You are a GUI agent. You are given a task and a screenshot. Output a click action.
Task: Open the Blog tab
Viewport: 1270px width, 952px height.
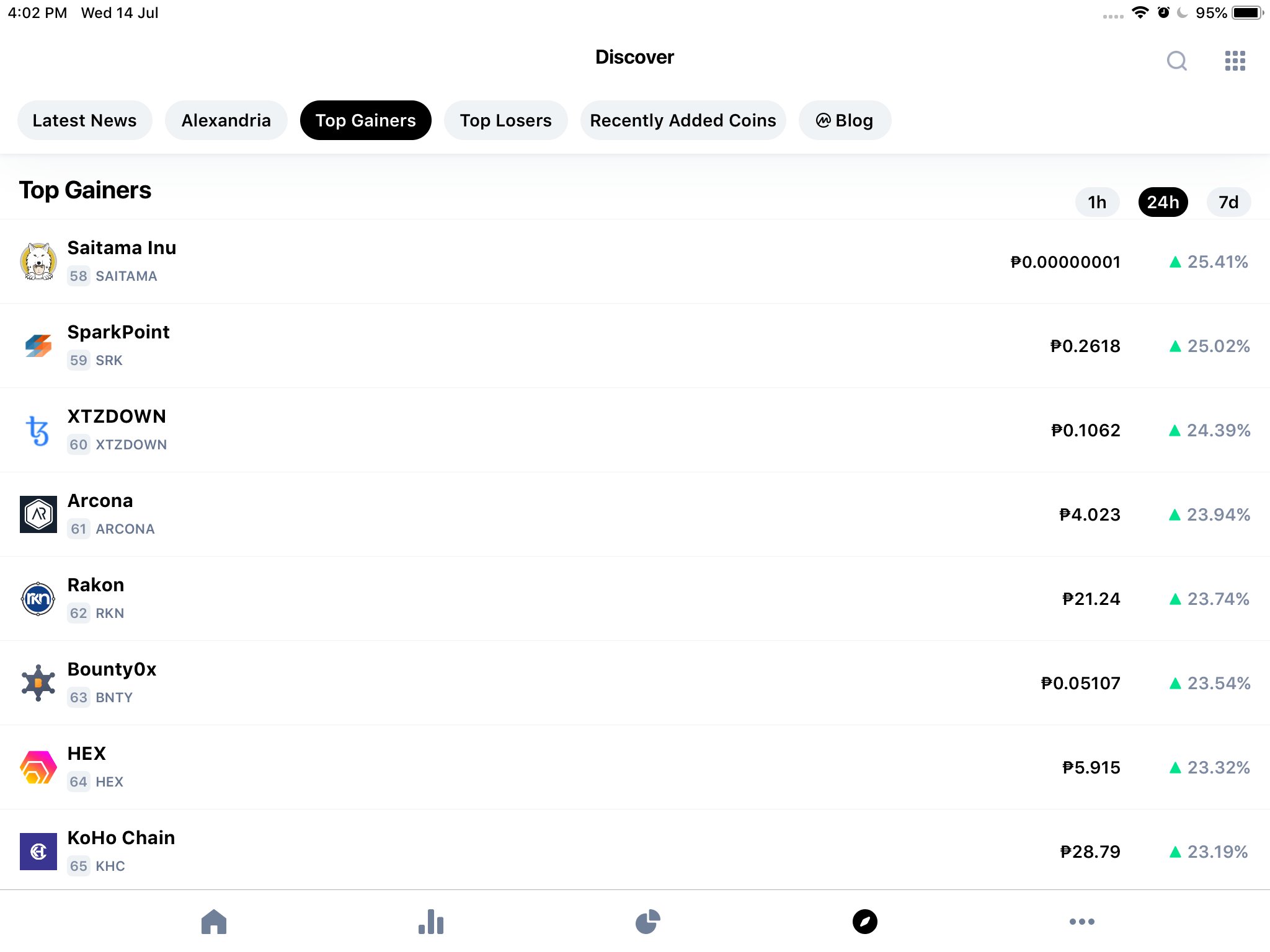(845, 120)
